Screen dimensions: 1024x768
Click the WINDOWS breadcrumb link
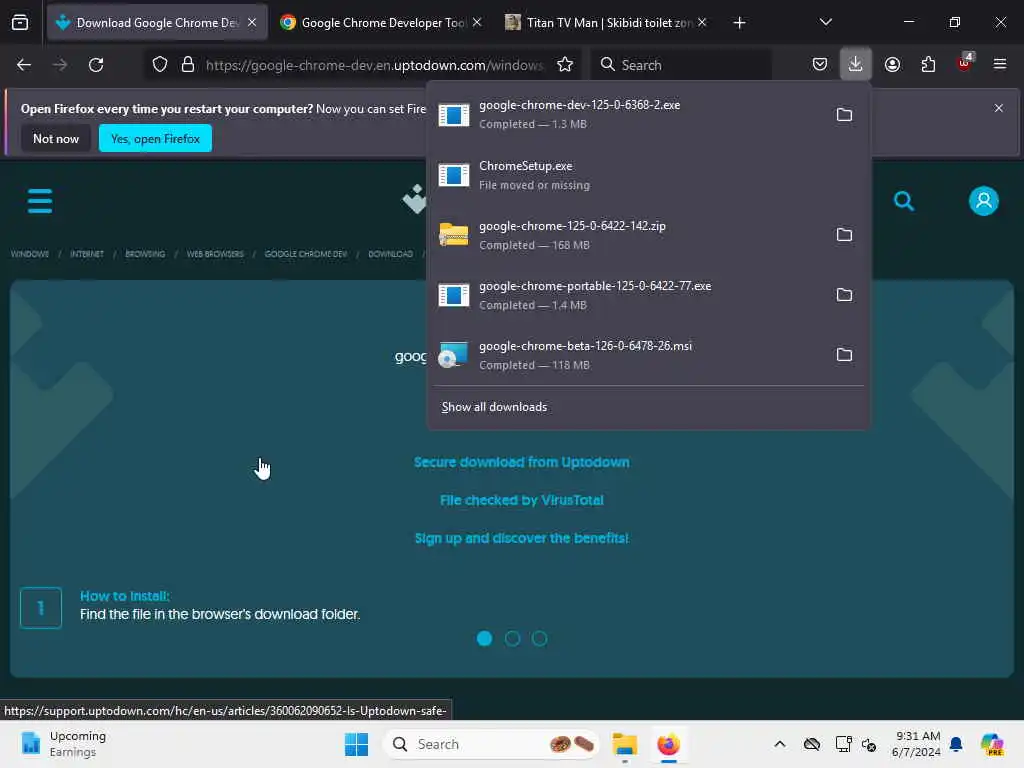pyautogui.click(x=29, y=254)
